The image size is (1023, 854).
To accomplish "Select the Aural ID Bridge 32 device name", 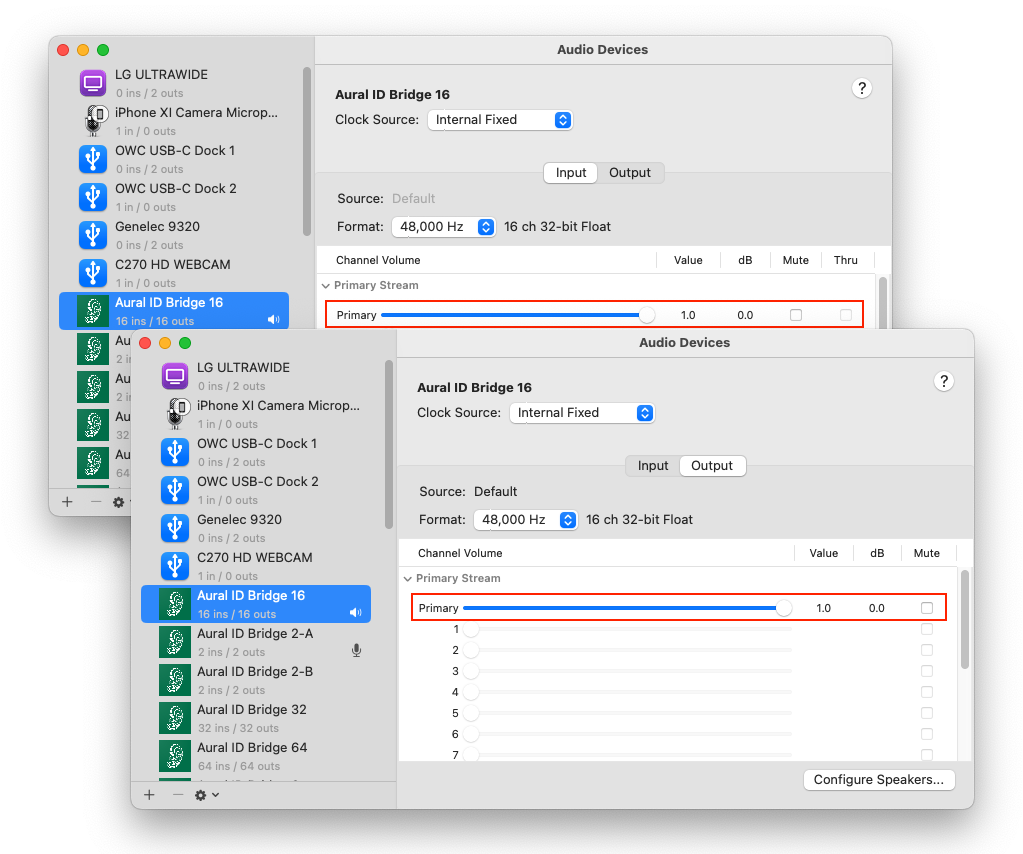I will (x=252, y=710).
